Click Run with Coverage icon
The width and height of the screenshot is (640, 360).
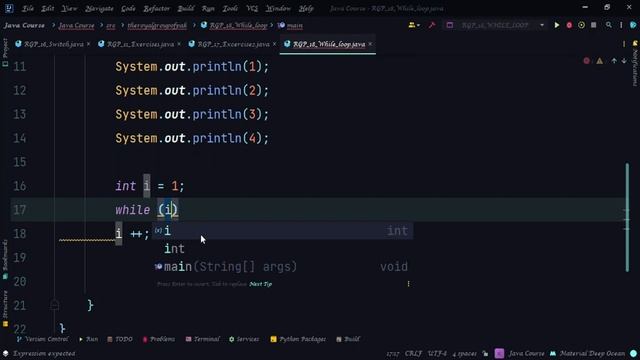(x=581, y=25)
